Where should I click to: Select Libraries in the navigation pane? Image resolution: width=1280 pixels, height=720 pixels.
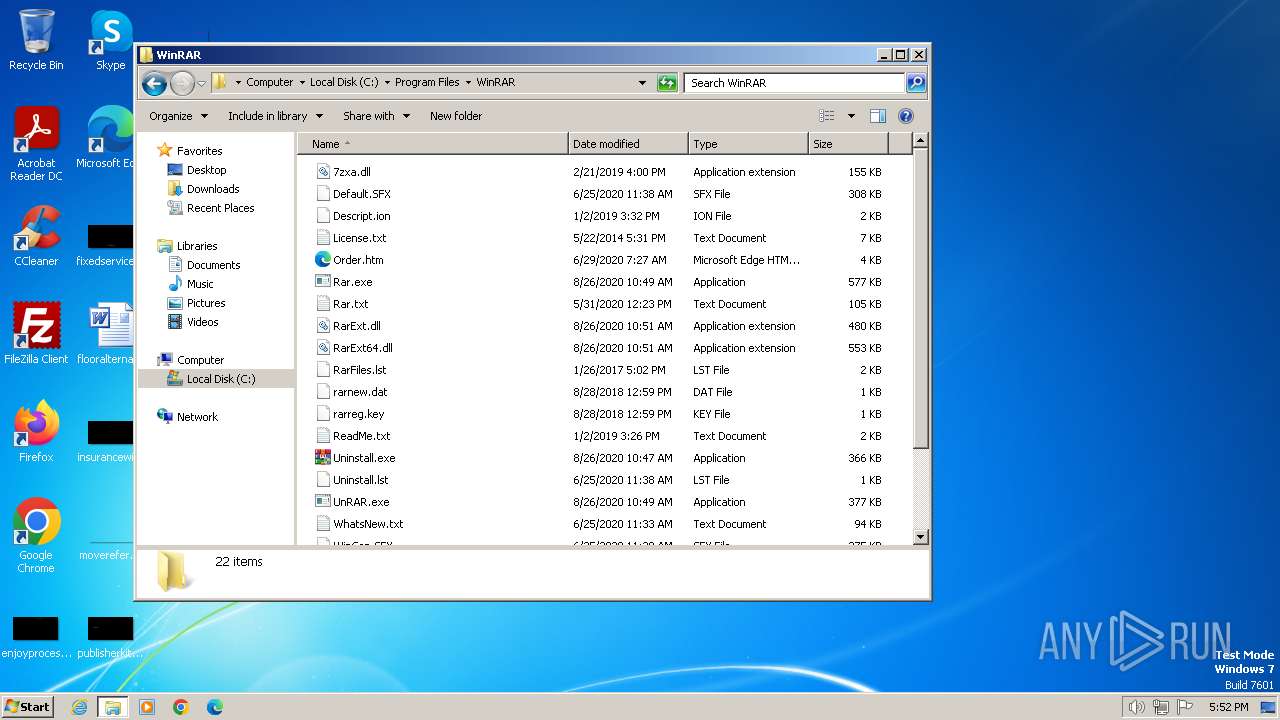pyautogui.click(x=197, y=246)
